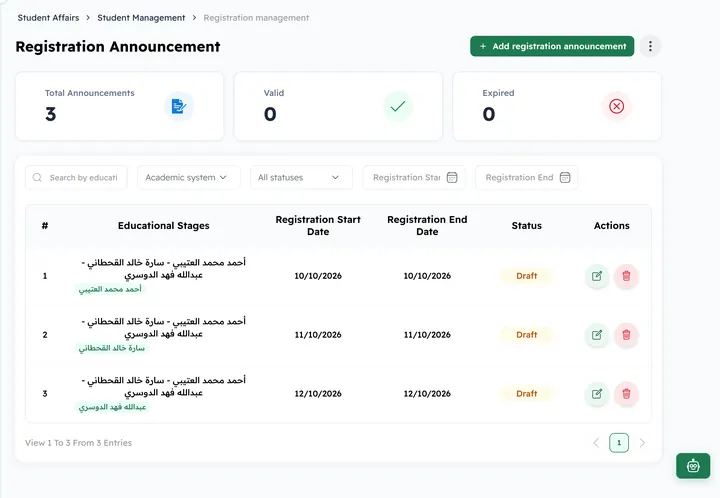
Task: Click the Actions column header
Action: click(x=612, y=225)
